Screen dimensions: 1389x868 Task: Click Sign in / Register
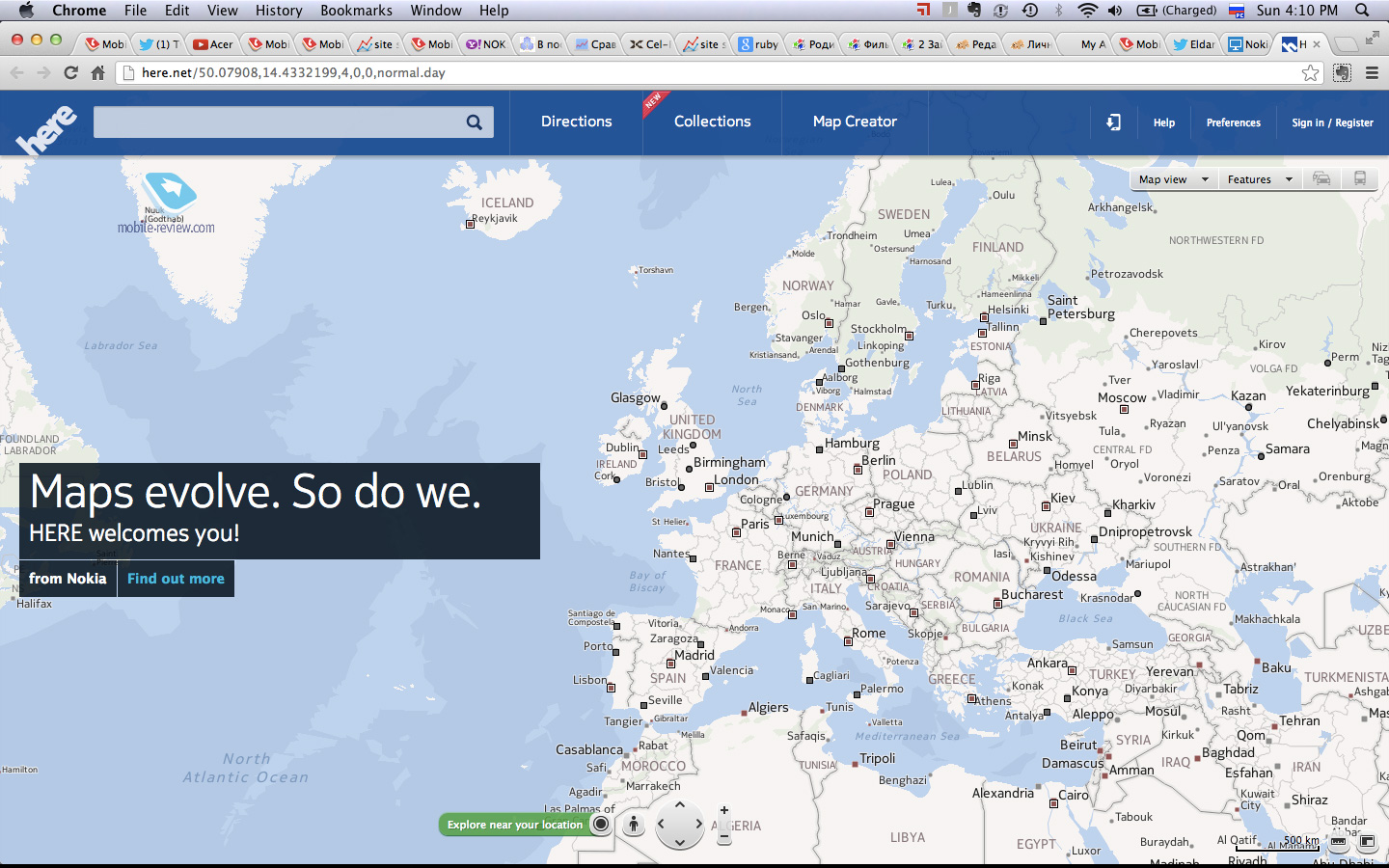[1332, 122]
